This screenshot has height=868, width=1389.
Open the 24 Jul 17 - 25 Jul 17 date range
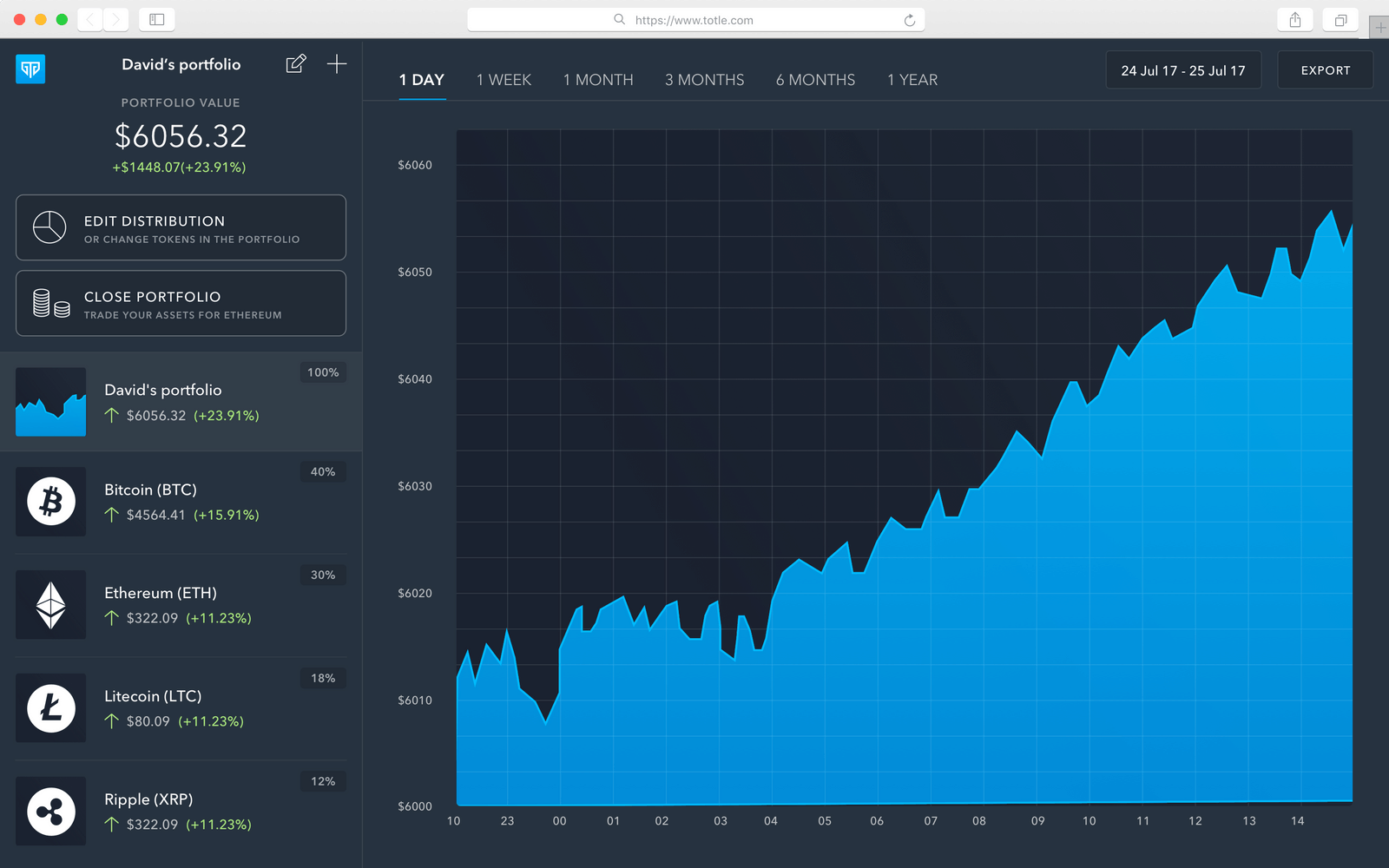[x=1183, y=70]
